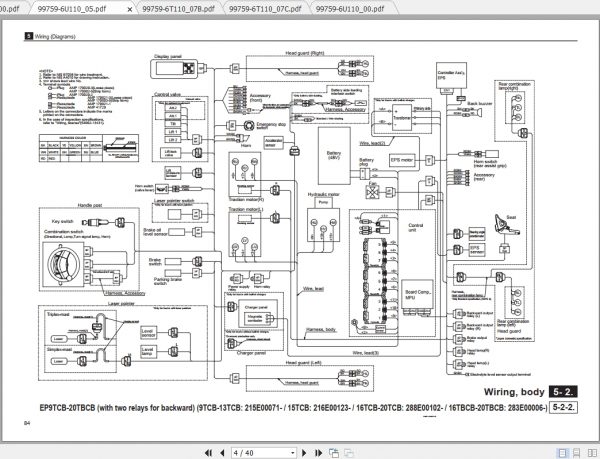600x459 pixels.
Task: Select single page view layout
Action: pyautogui.click(x=562, y=453)
